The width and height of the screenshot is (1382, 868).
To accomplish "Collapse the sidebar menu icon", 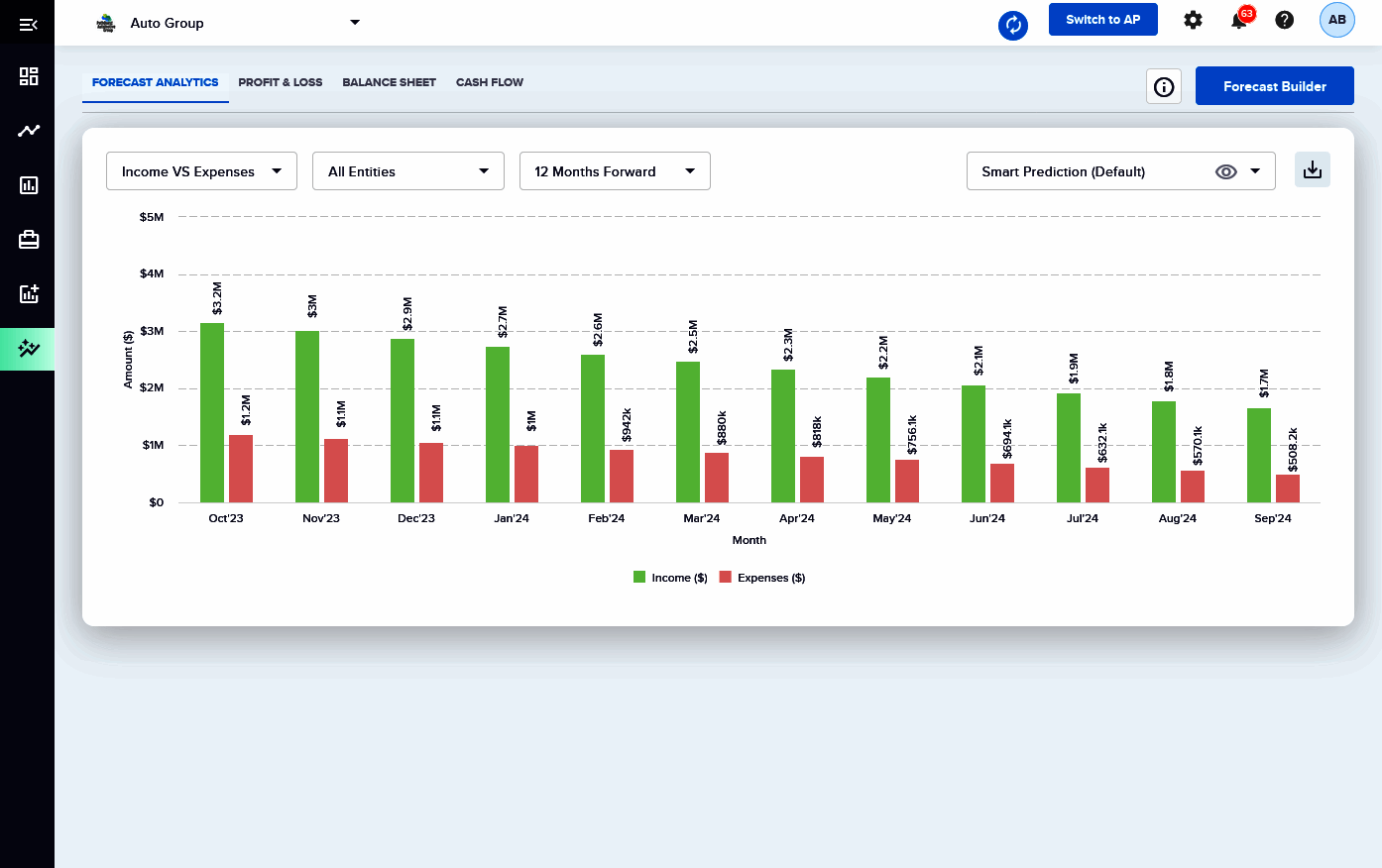I will coord(28,24).
